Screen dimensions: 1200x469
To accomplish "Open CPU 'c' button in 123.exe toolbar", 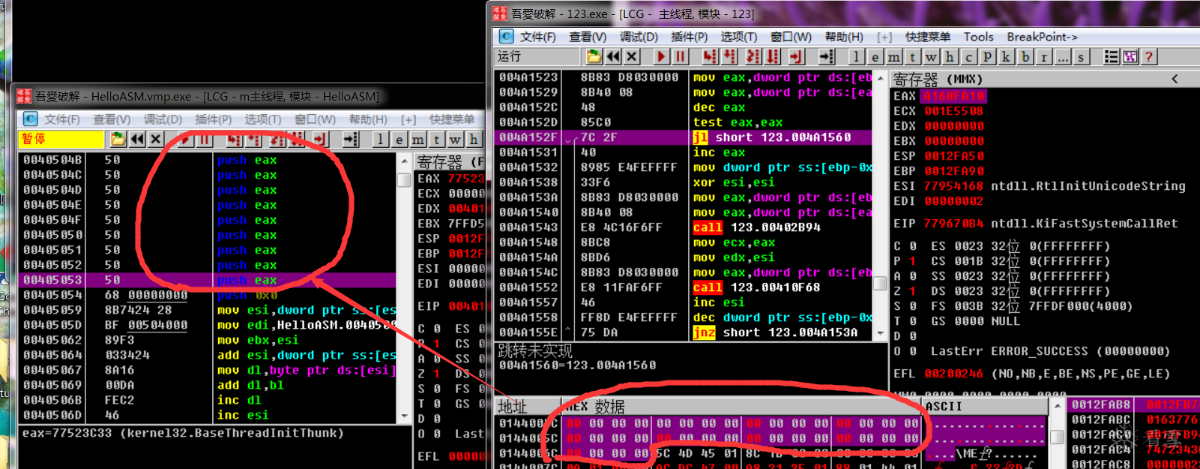I will coord(968,56).
